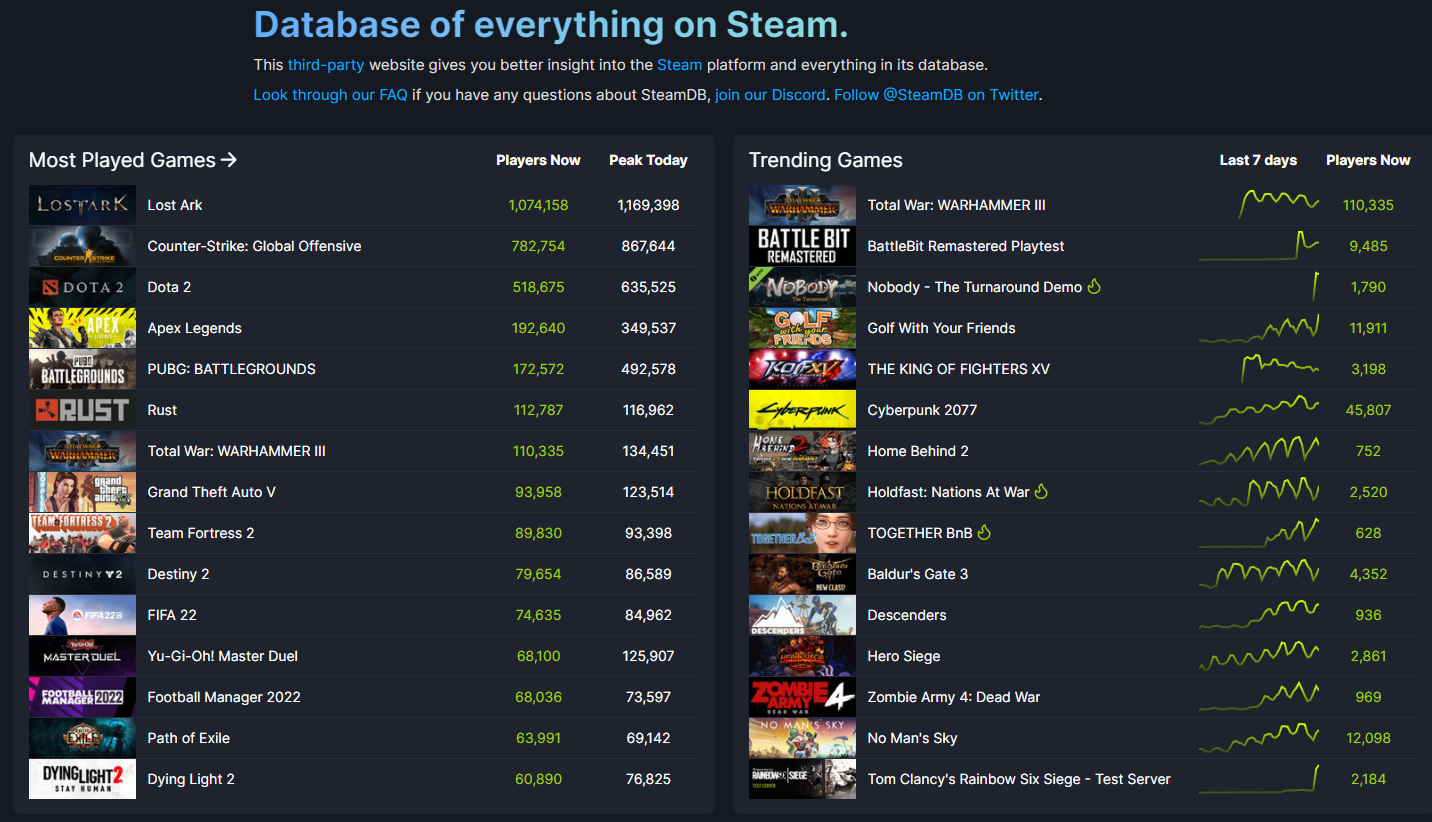Click the Yu-Gi-Oh! Master Duel thumbnail

[82, 656]
